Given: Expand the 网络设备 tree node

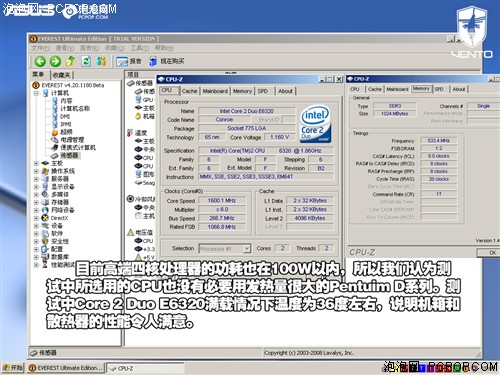Looking at the screenshot, I should click(36, 210).
